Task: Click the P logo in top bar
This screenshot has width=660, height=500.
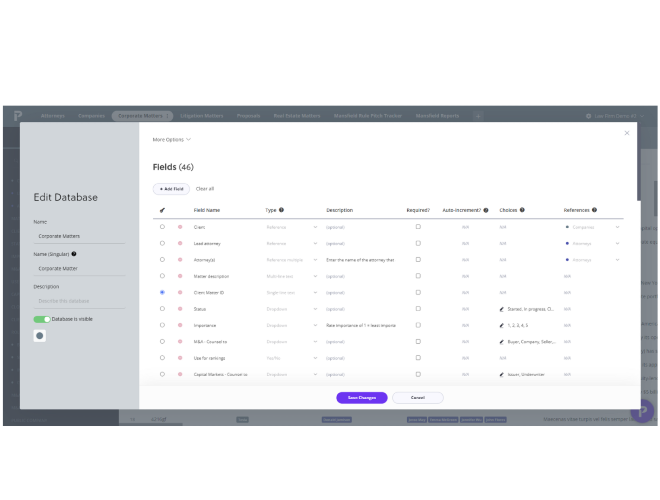Action: pyautogui.click(x=18, y=115)
